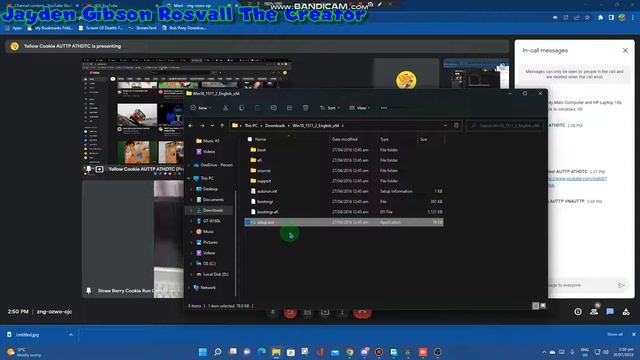Screen dimensions: 640x360
Task: Open the Sort dropdown in Explorer
Action: tap(330, 108)
